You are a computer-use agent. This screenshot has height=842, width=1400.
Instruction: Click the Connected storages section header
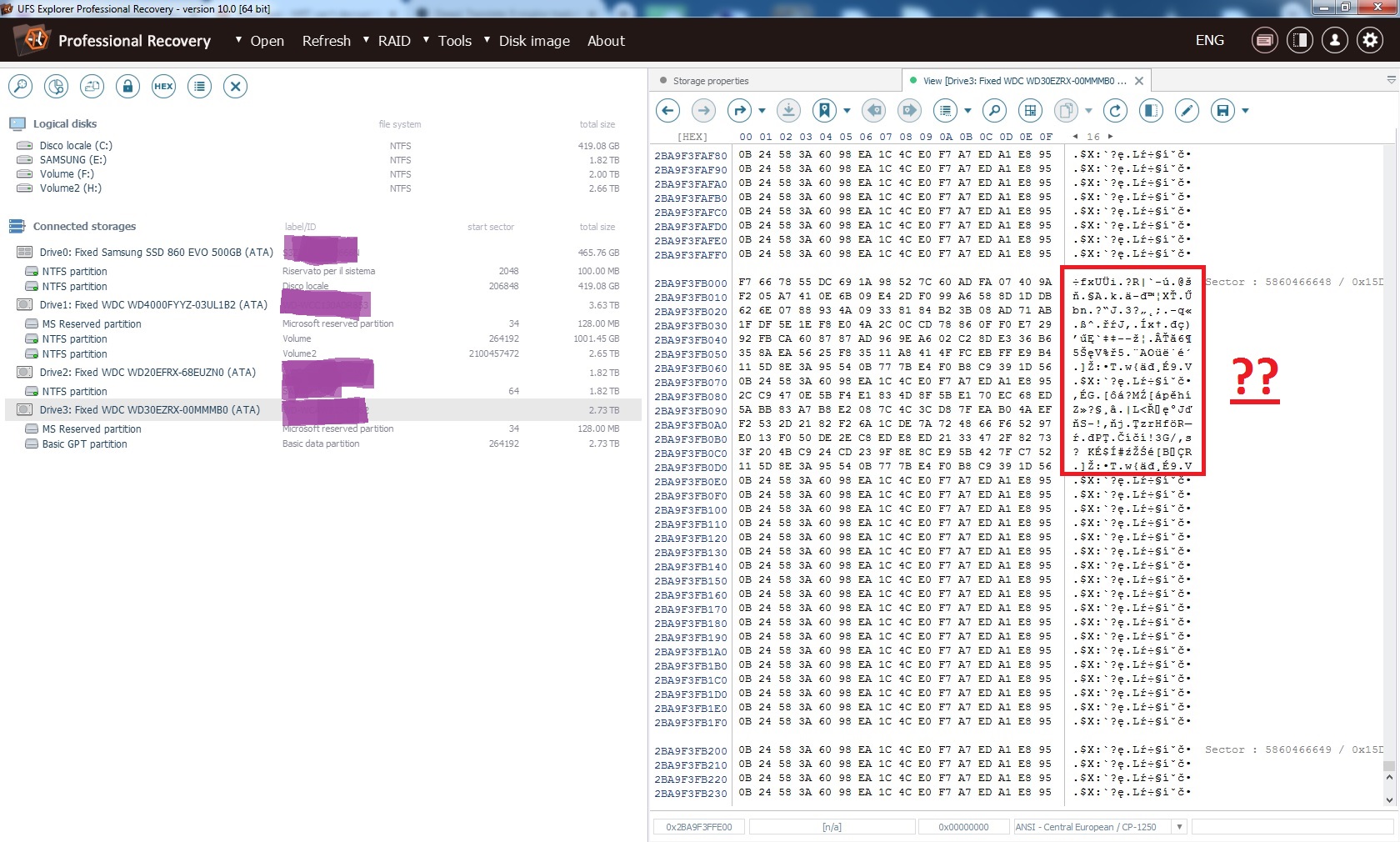point(84,226)
